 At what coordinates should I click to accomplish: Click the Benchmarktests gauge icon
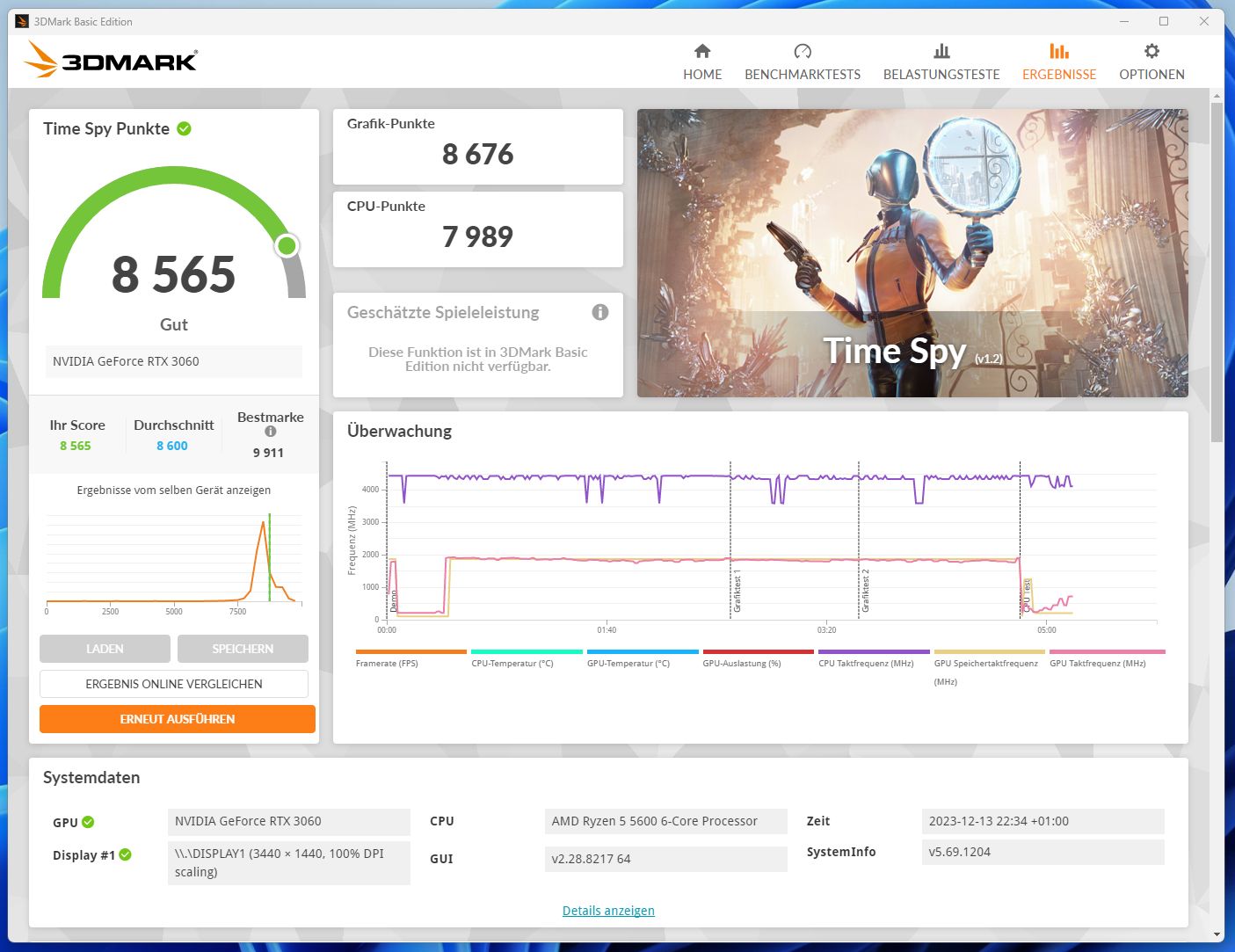point(803,51)
